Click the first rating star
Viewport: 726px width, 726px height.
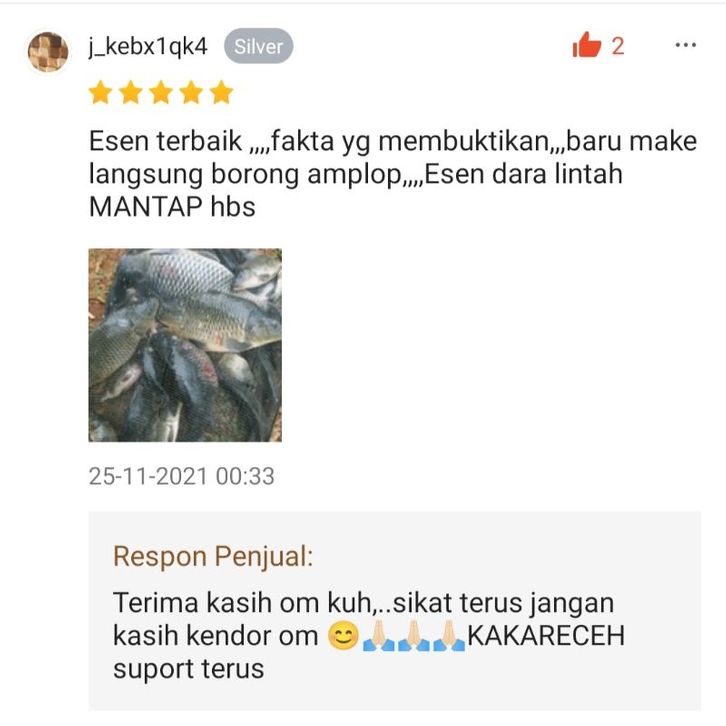pos(100,92)
